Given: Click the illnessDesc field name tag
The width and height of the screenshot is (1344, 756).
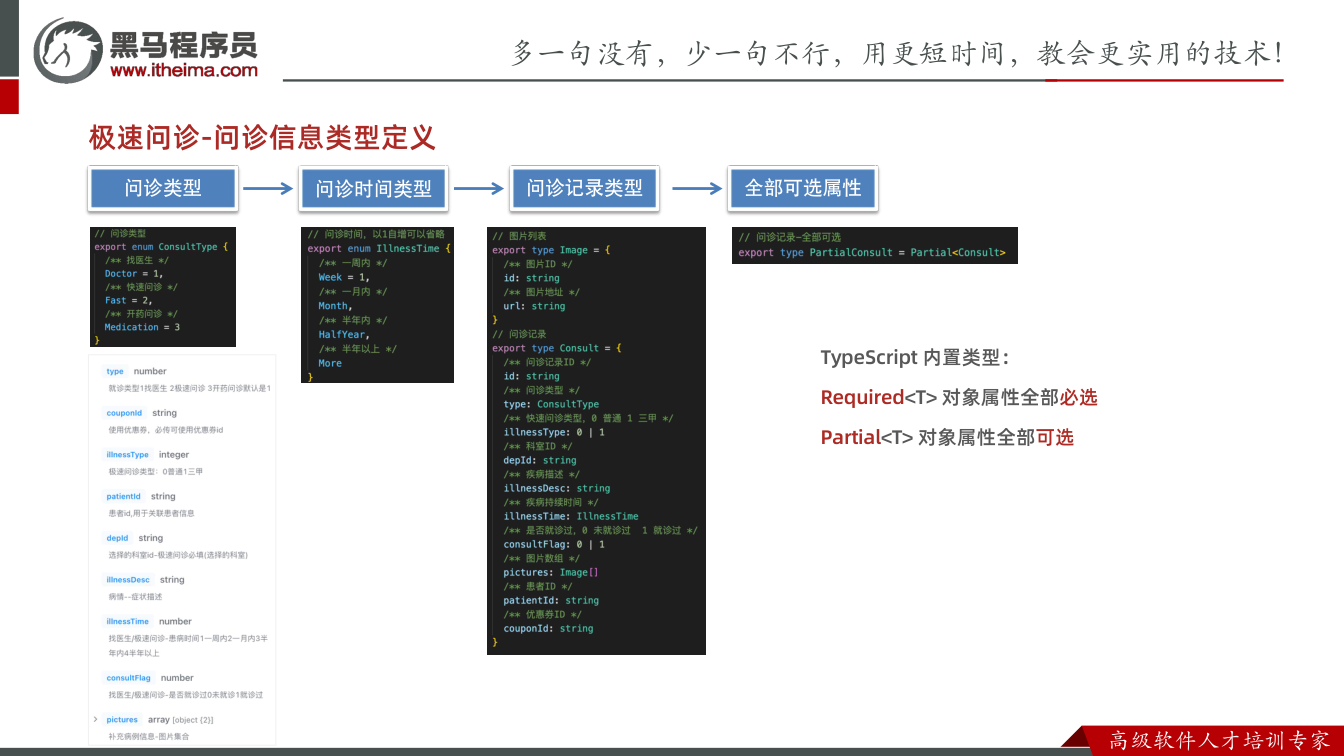Looking at the screenshot, I should [128, 580].
